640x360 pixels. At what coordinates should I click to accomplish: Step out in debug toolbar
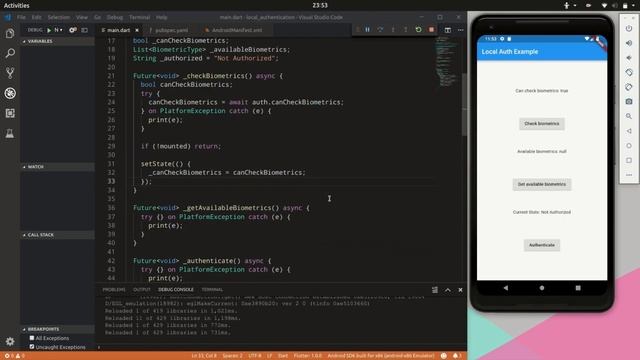coord(405,30)
